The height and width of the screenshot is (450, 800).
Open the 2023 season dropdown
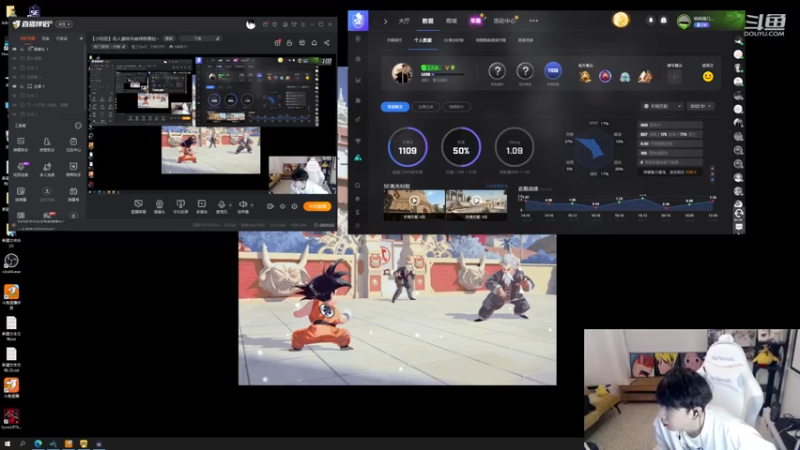pyautogui.click(x=701, y=106)
